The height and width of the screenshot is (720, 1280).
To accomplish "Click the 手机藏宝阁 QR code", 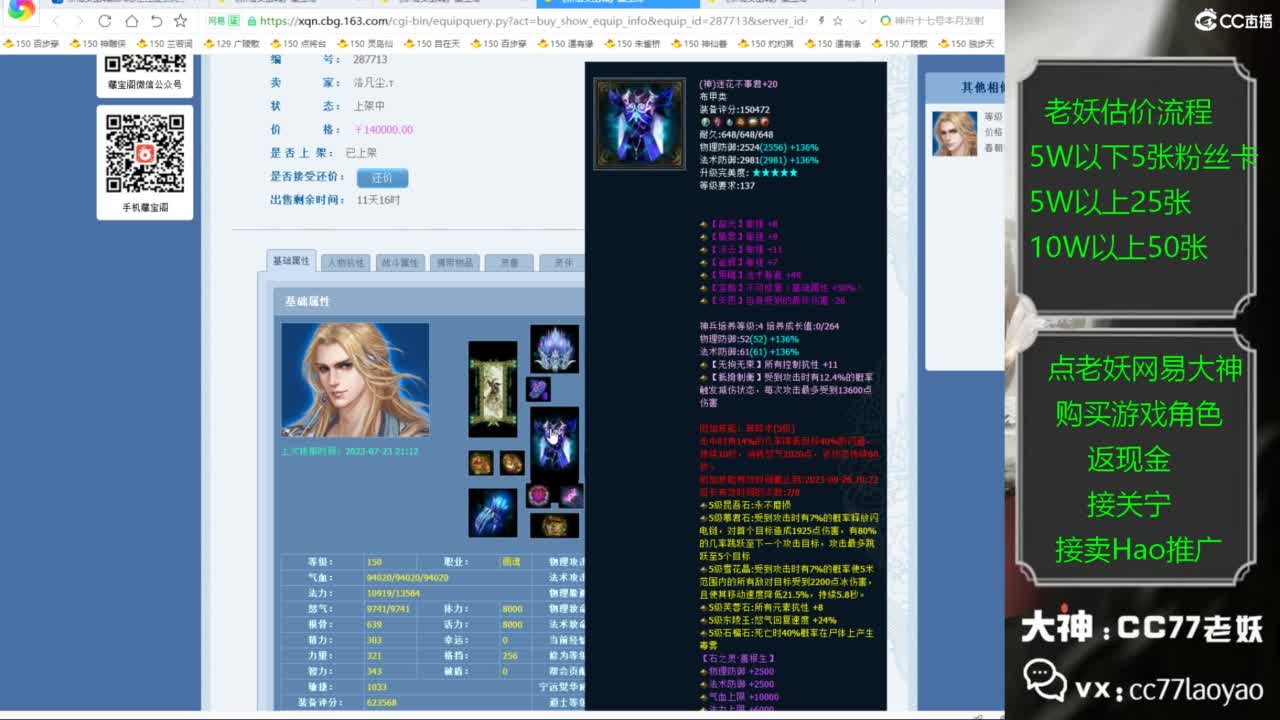I will point(145,153).
